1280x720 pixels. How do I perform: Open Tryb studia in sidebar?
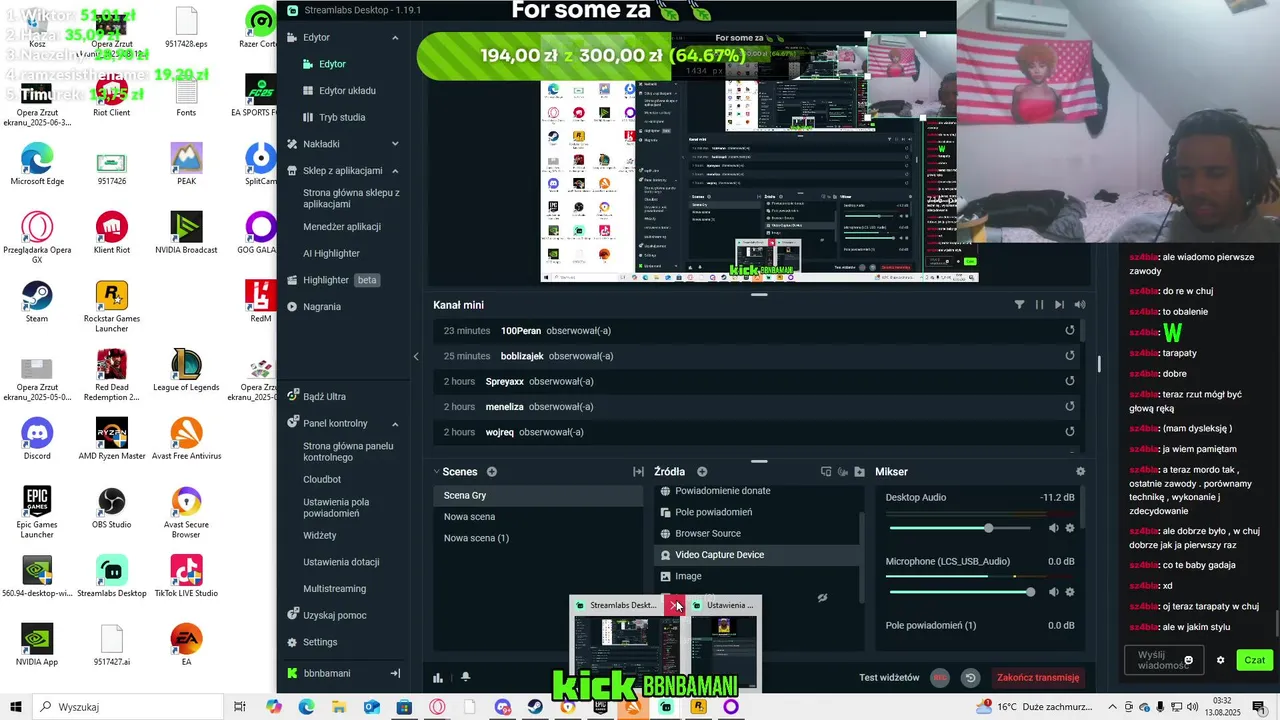pyautogui.click(x=342, y=117)
